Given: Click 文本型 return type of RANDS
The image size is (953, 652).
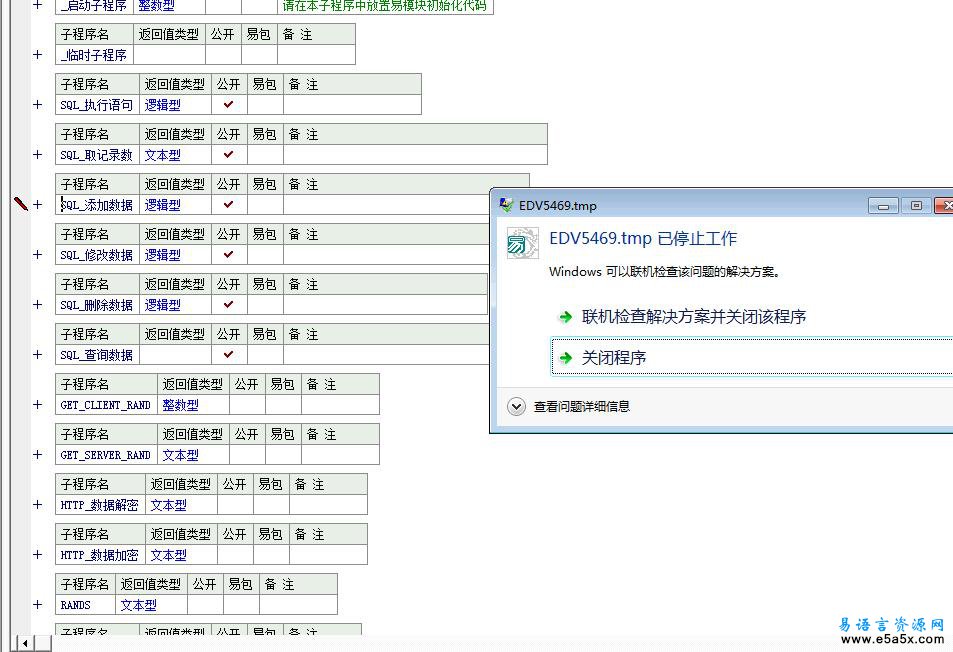Looking at the screenshot, I should pos(139,605).
